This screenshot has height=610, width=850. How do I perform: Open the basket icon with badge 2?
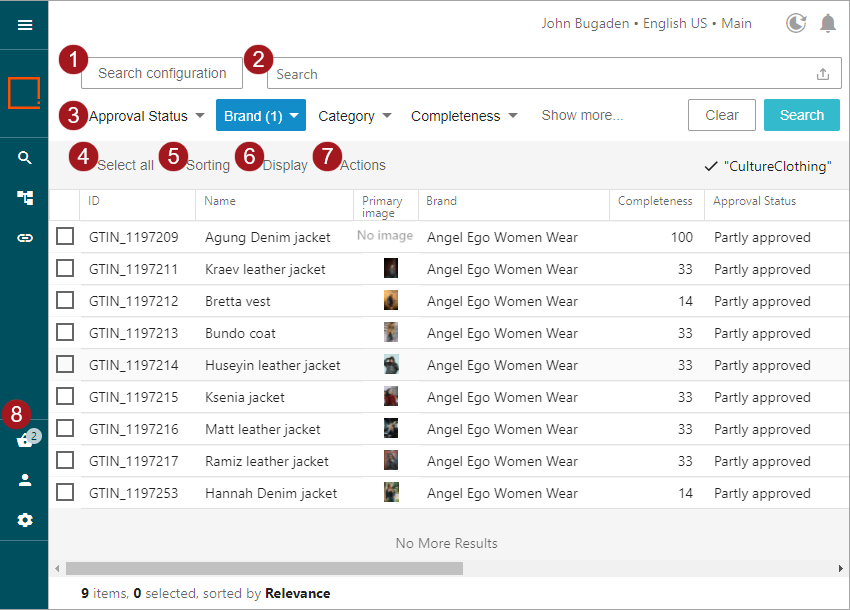tap(25, 441)
